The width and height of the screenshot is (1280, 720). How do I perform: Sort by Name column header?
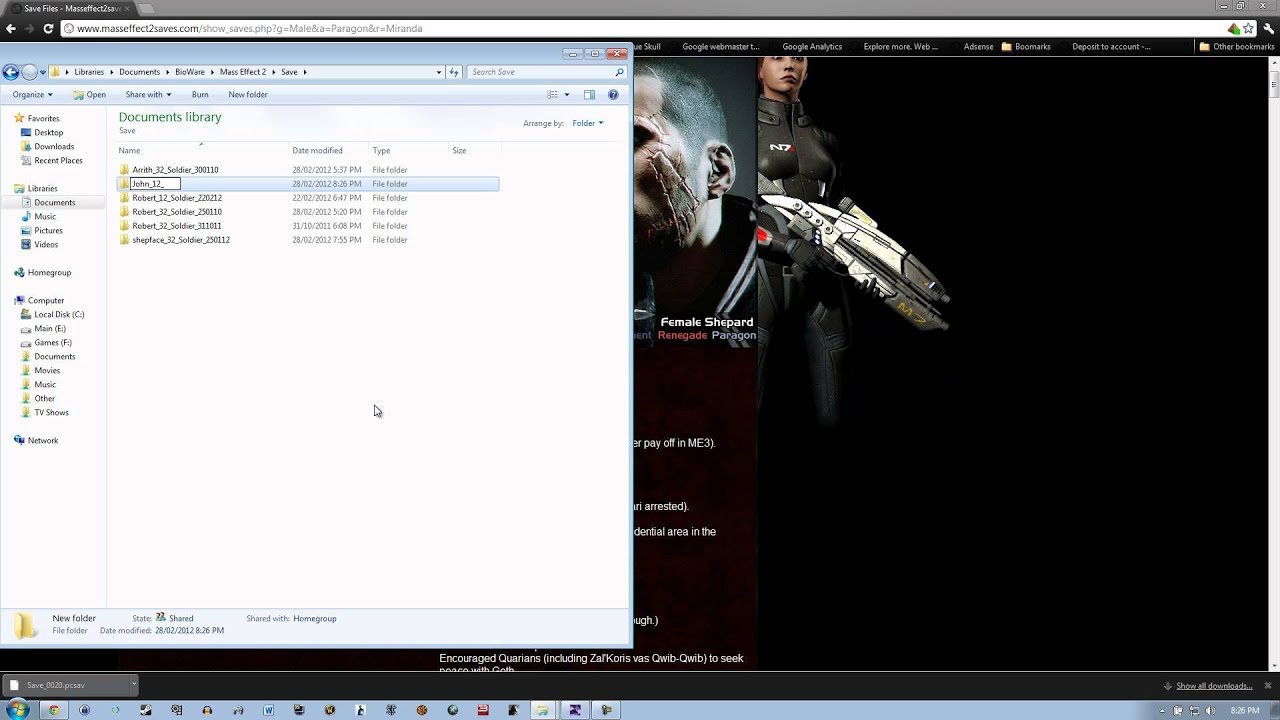click(x=200, y=150)
